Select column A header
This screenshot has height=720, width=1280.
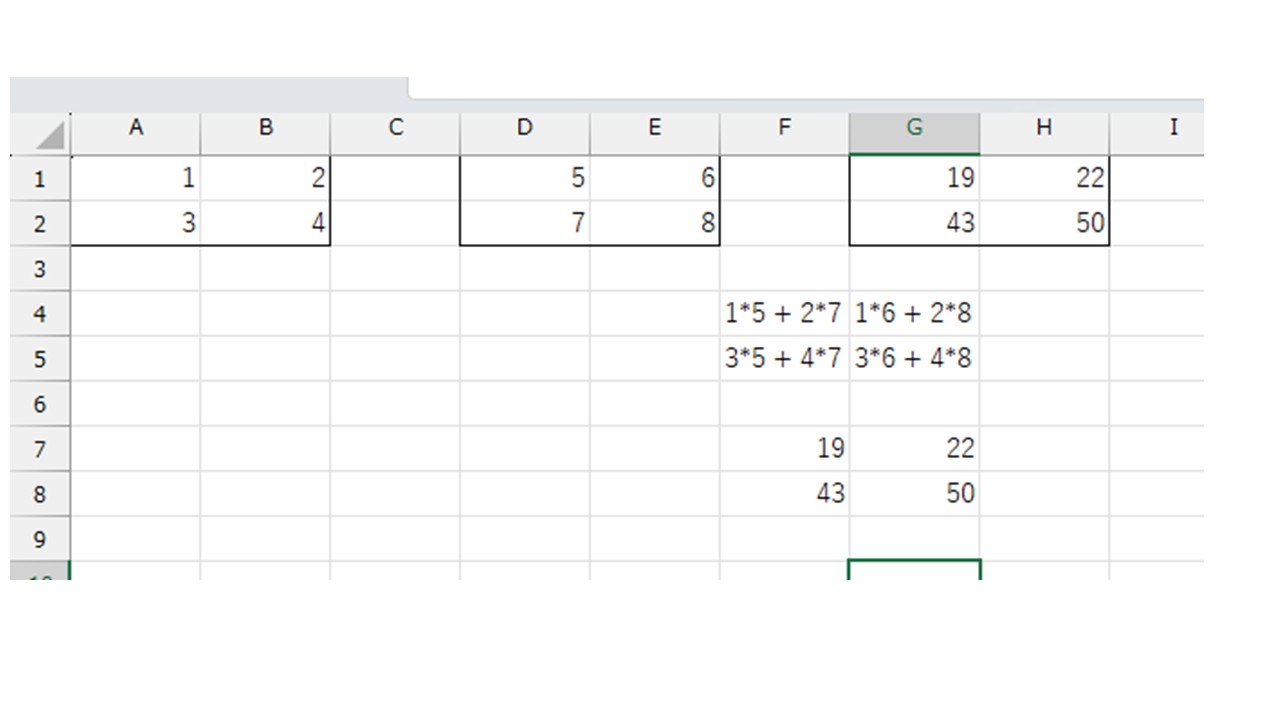pyautogui.click(x=136, y=128)
